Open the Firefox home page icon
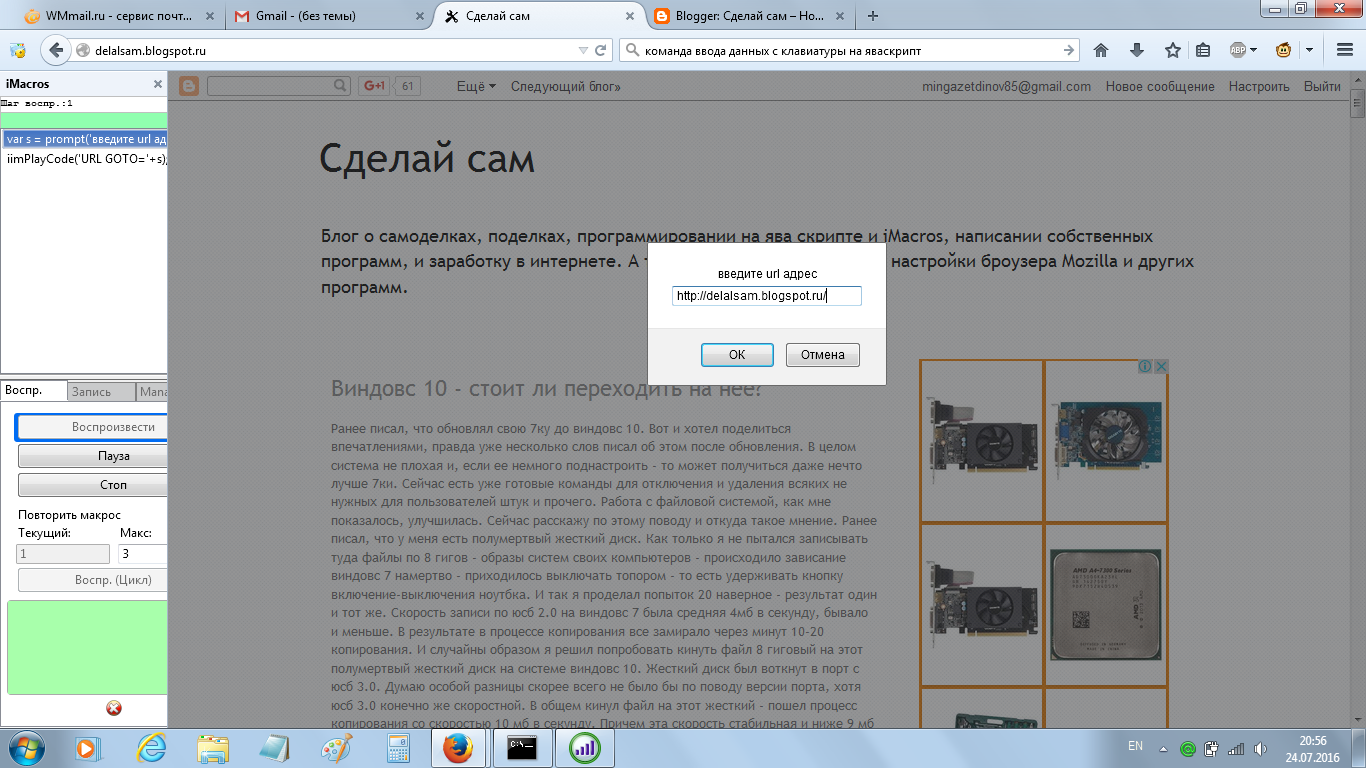1366x768 pixels. [1102, 50]
